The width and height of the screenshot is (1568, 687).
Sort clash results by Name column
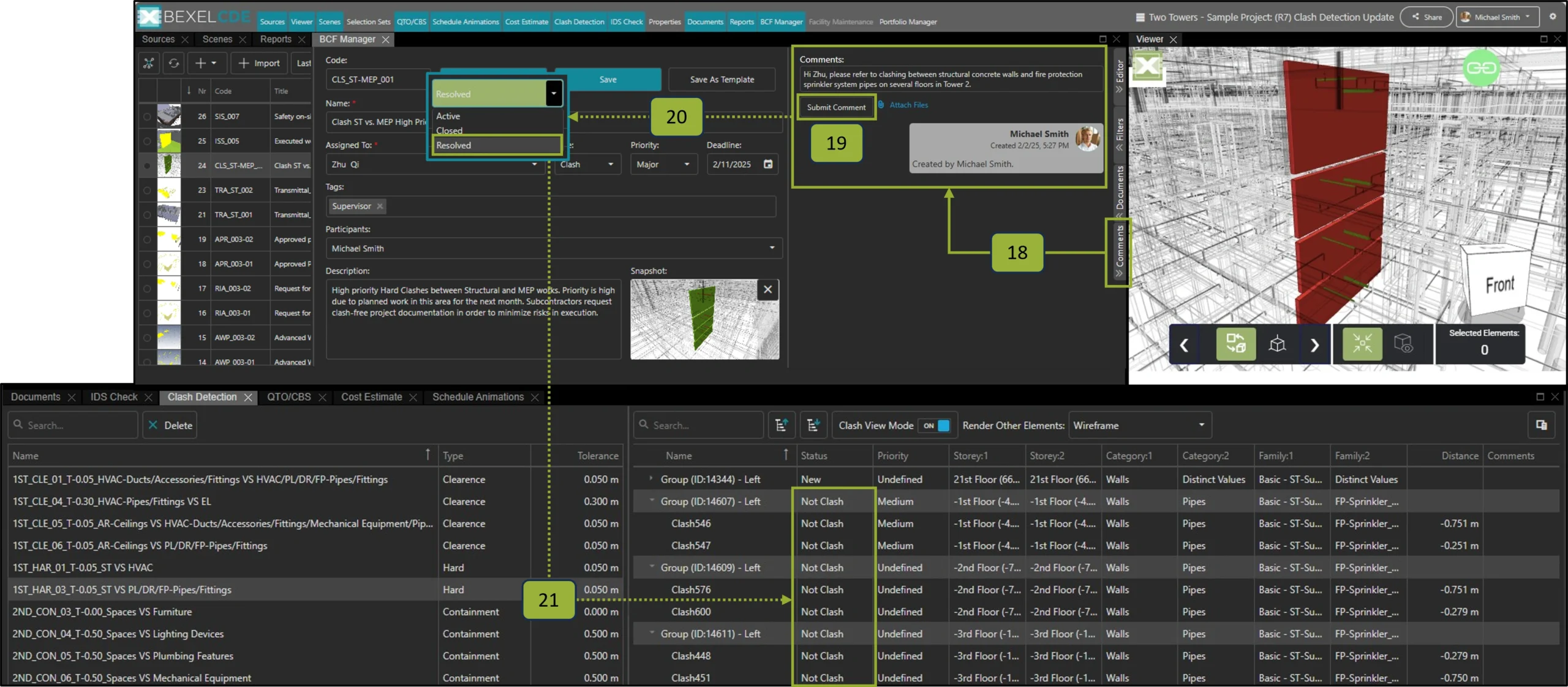click(679, 456)
